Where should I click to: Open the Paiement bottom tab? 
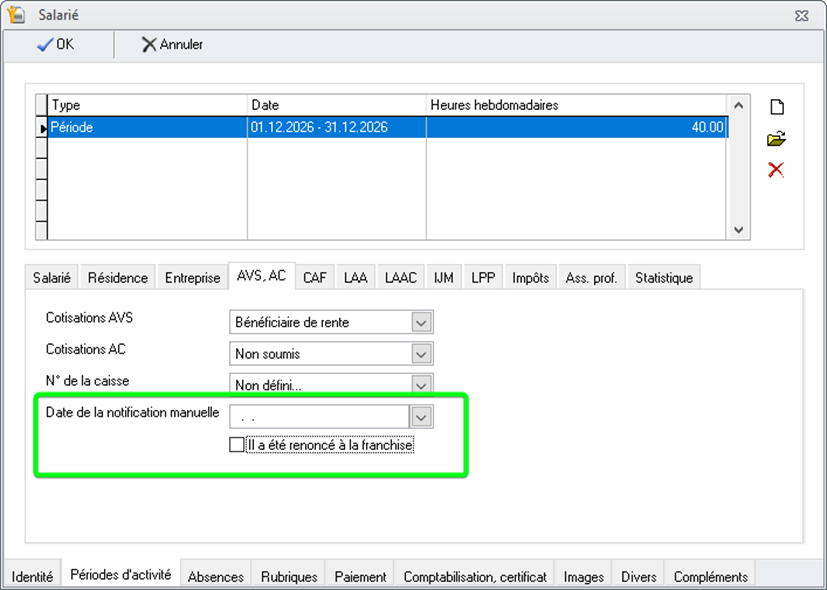(x=360, y=577)
